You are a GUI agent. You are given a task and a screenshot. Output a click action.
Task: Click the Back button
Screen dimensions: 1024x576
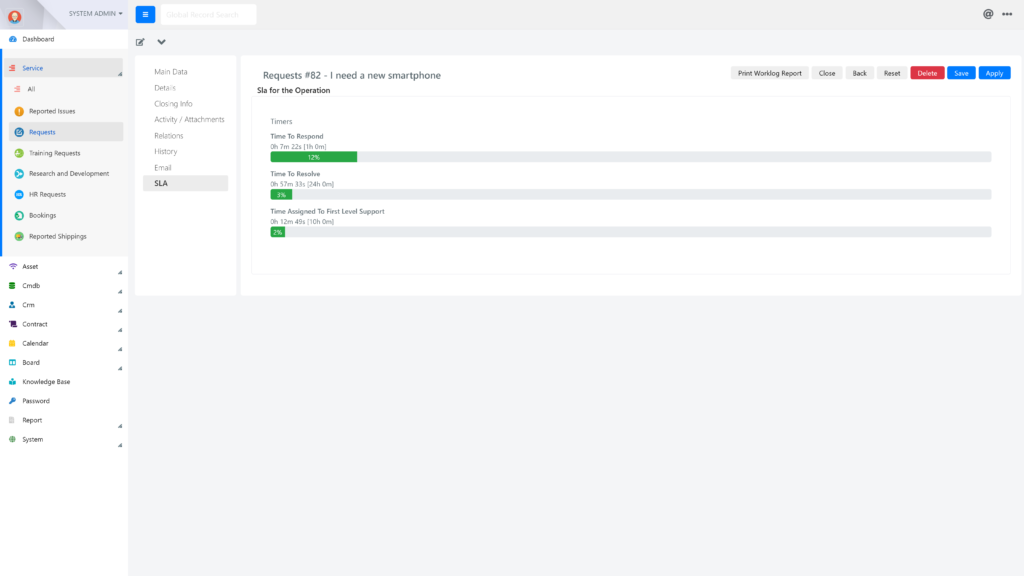(859, 73)
